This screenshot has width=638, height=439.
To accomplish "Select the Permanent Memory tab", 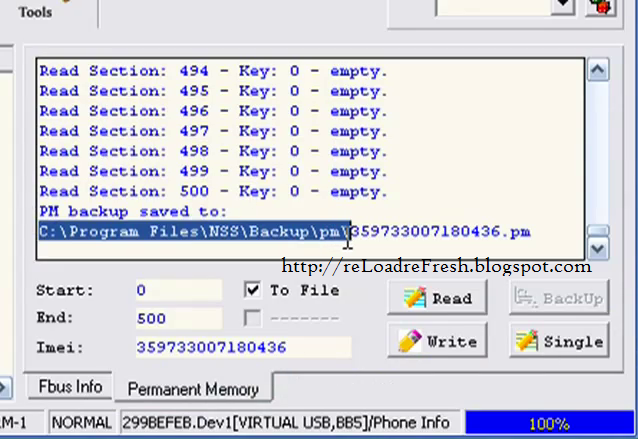I will 193,389.
